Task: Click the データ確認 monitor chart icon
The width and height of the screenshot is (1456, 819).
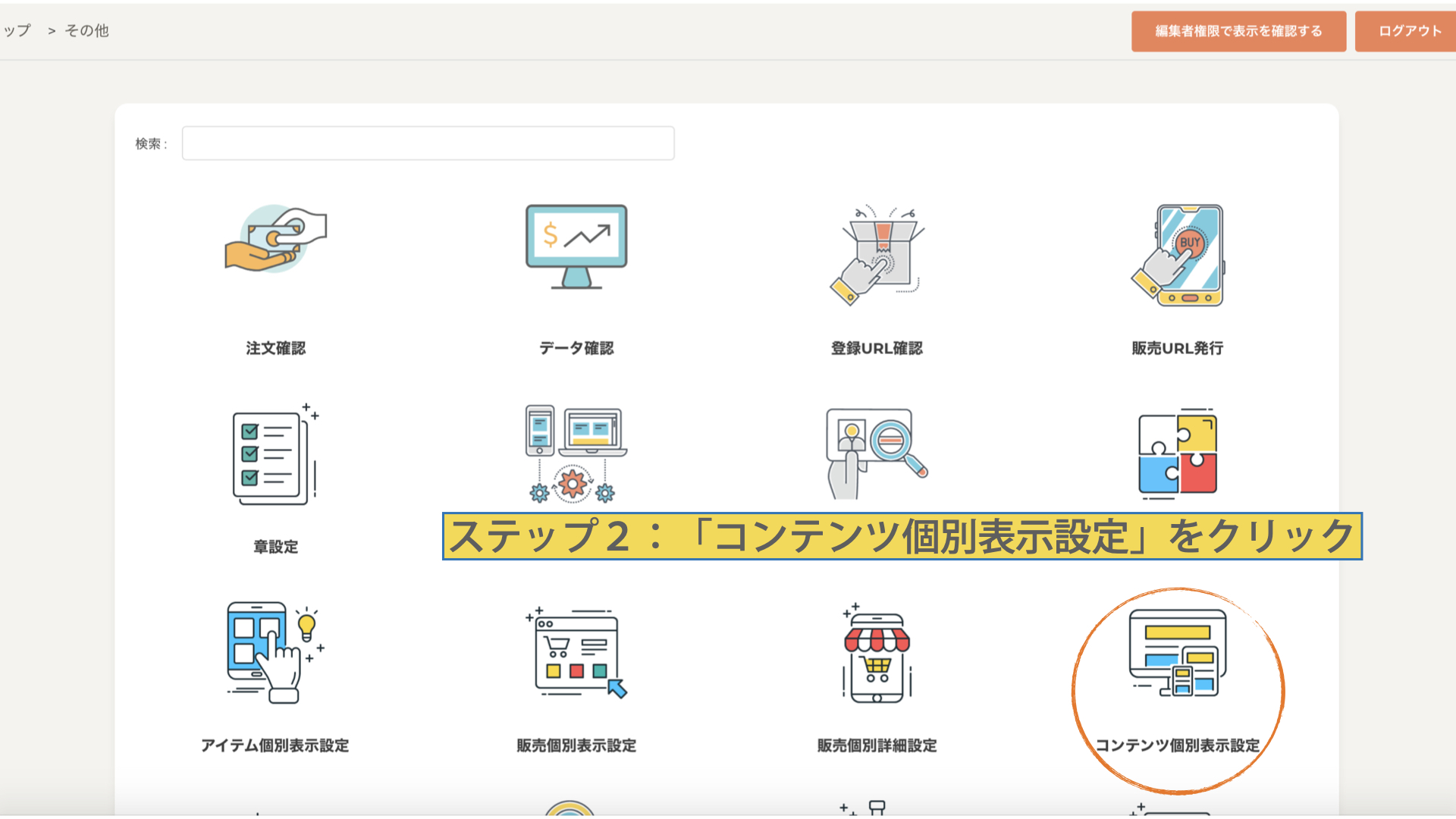Action: point(576,247)
